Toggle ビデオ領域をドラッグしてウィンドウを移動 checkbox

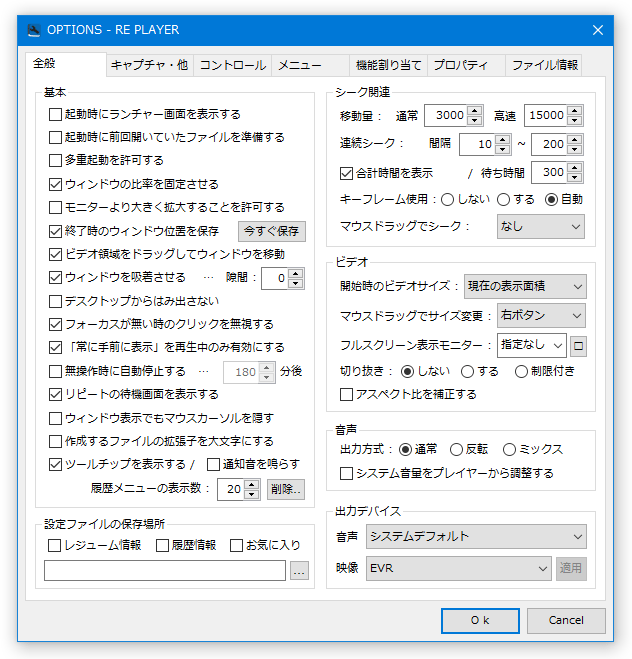55,254
